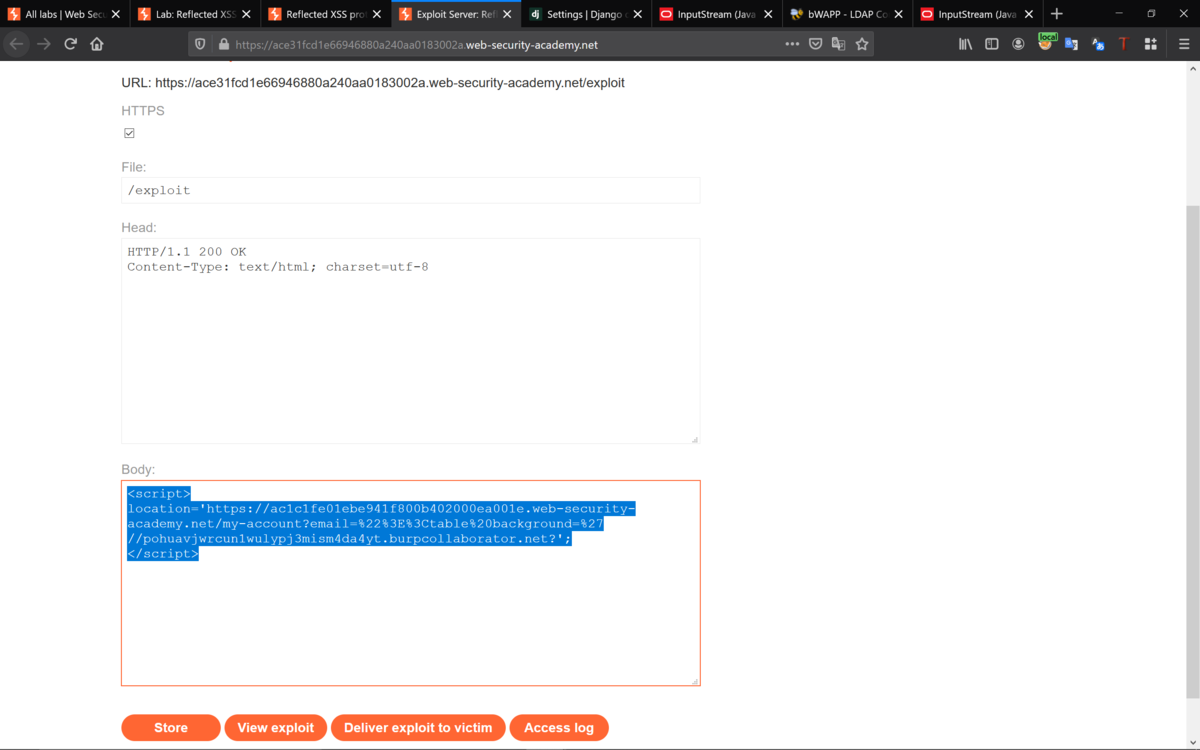Click Deliver exploit to victim
Image resolution: width=1200 pixels, height=750 pixels.
pyautogui.click(x=418, y=728)
